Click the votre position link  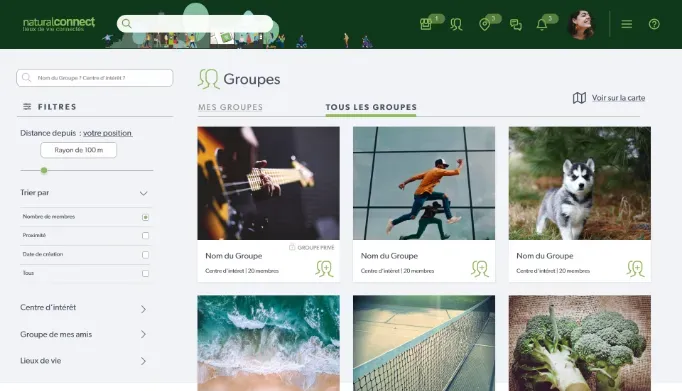click(x=107, y=133)
